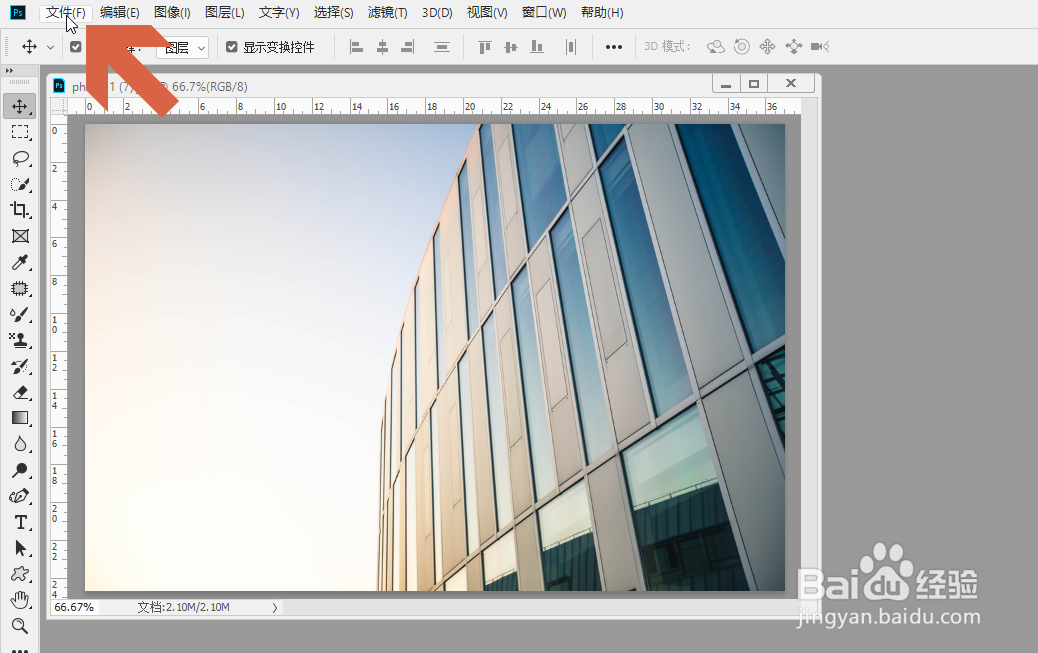This screenshot has width=1038, height=653.
Task: Close the document window
Action: (x=790, y=83)
